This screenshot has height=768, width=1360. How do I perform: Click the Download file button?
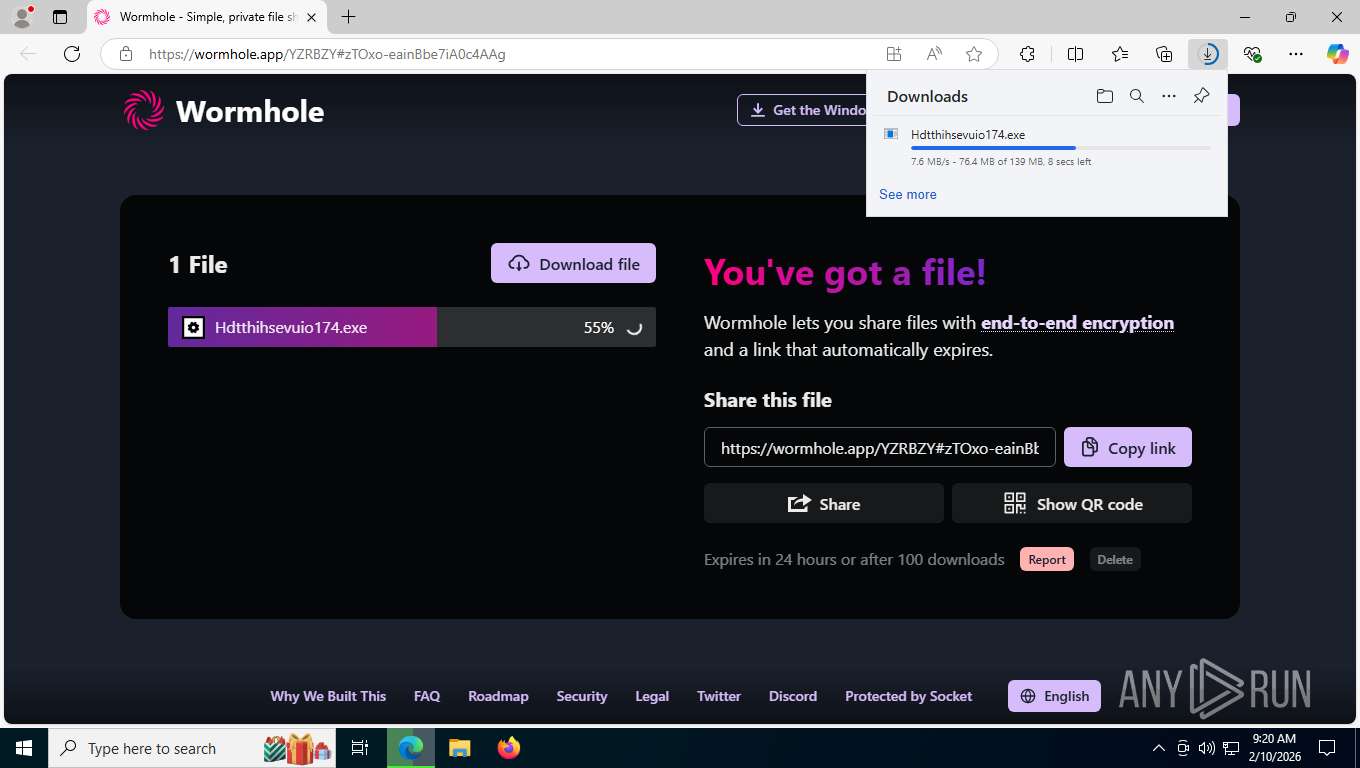tap(573, 263)
